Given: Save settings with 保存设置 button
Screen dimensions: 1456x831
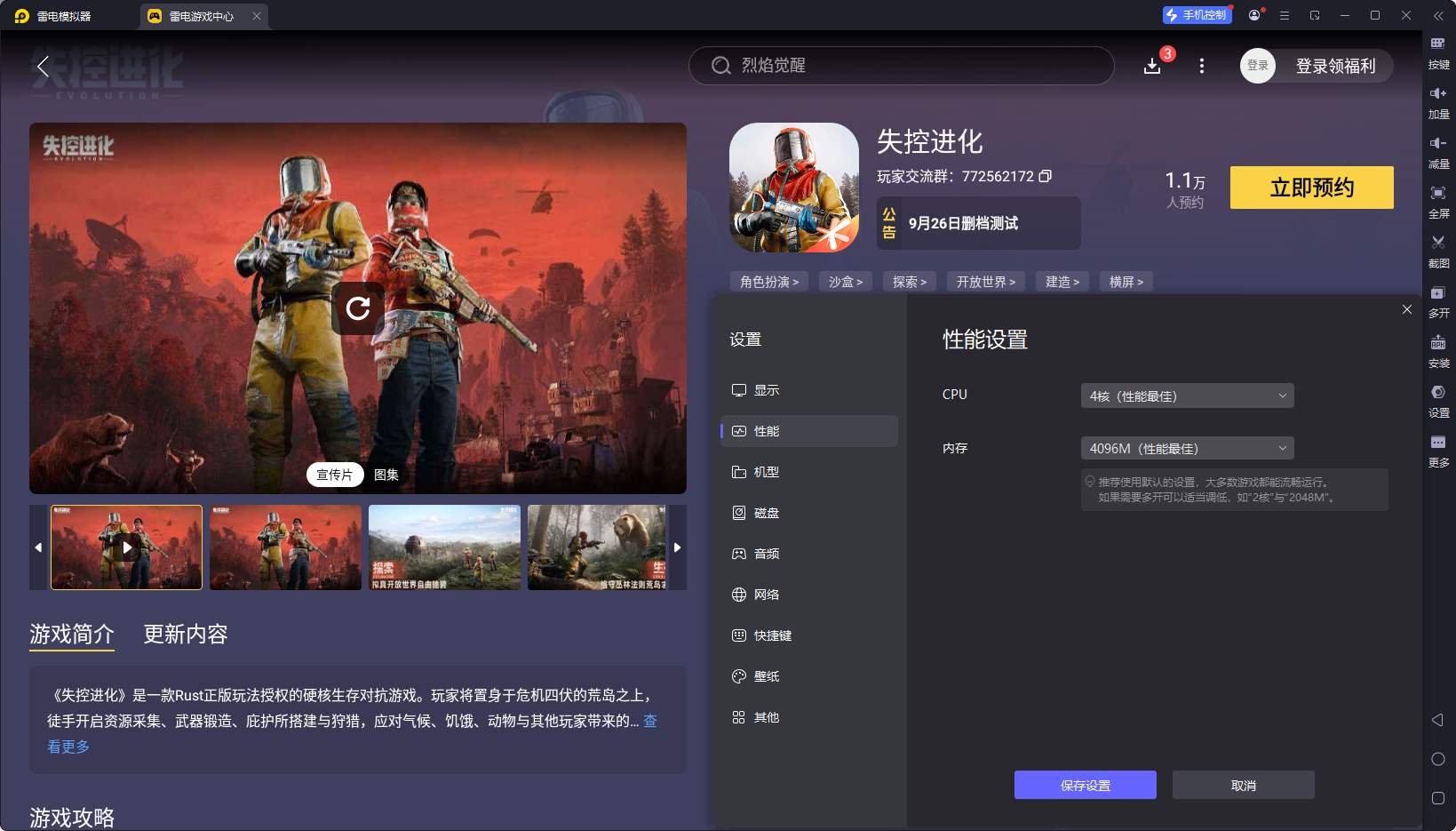Looking at the screenshot, I should (1085, 785).
